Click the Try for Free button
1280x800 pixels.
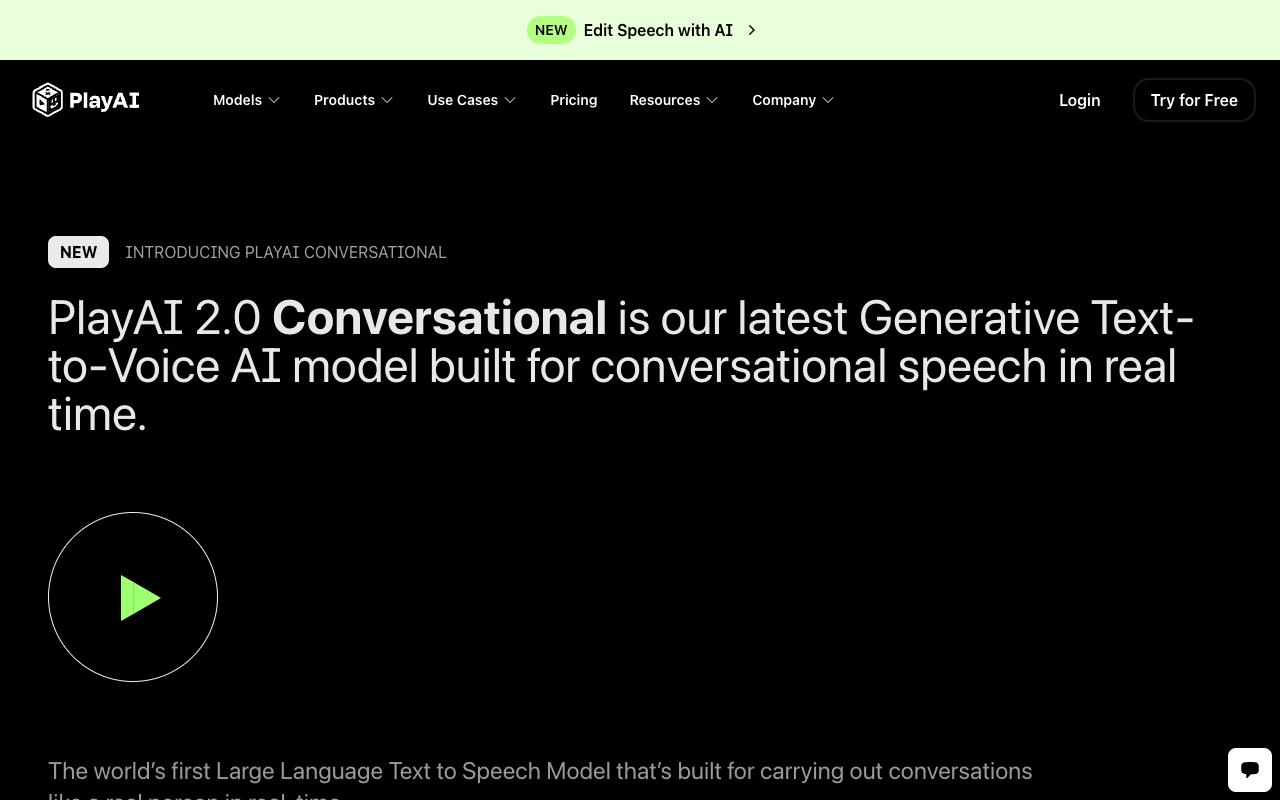tap(1194, 100)
